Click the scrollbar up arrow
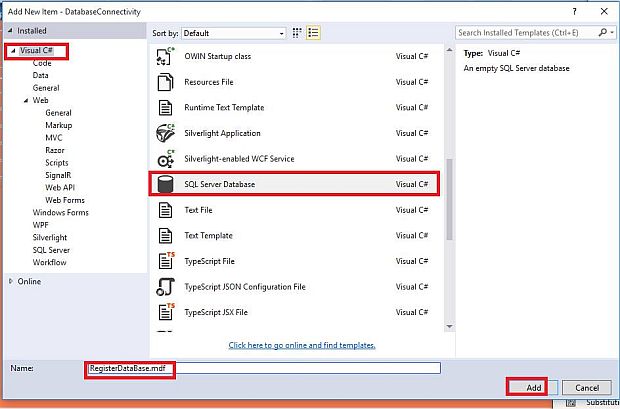Image resolution: width=620 pixels, height=409 pixels. pos(449,50)
